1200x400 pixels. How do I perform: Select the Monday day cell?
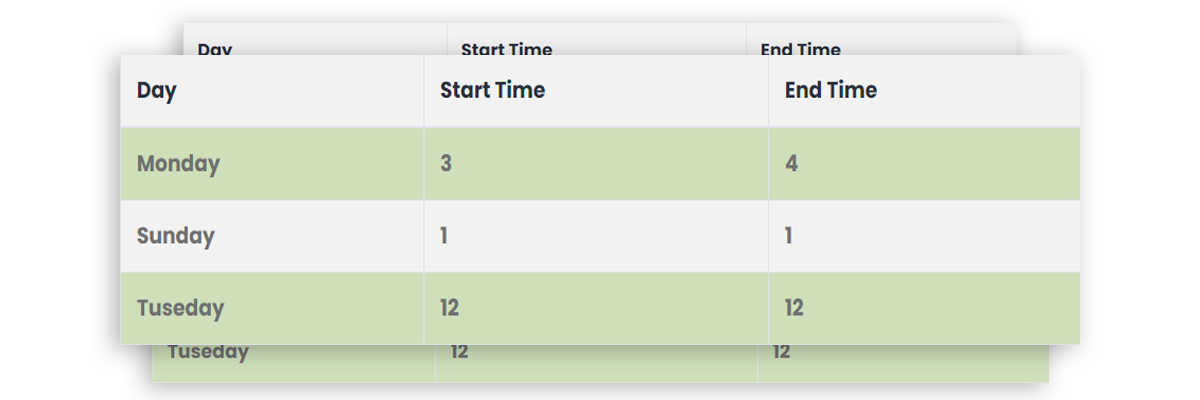pyautogui.click(x=178, y=164)
